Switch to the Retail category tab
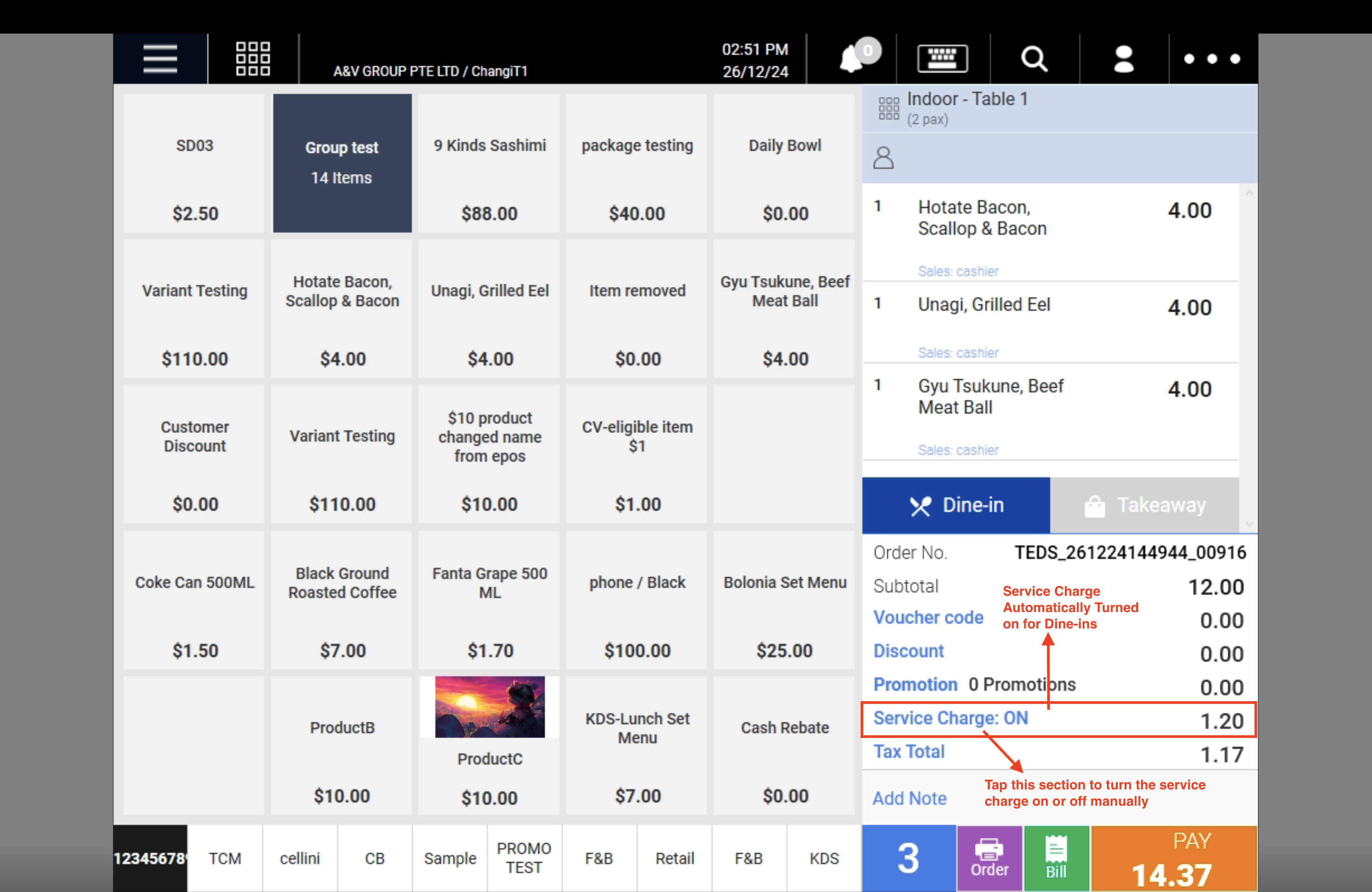Viewport: 1372px width, 892px height. [674, 858]
